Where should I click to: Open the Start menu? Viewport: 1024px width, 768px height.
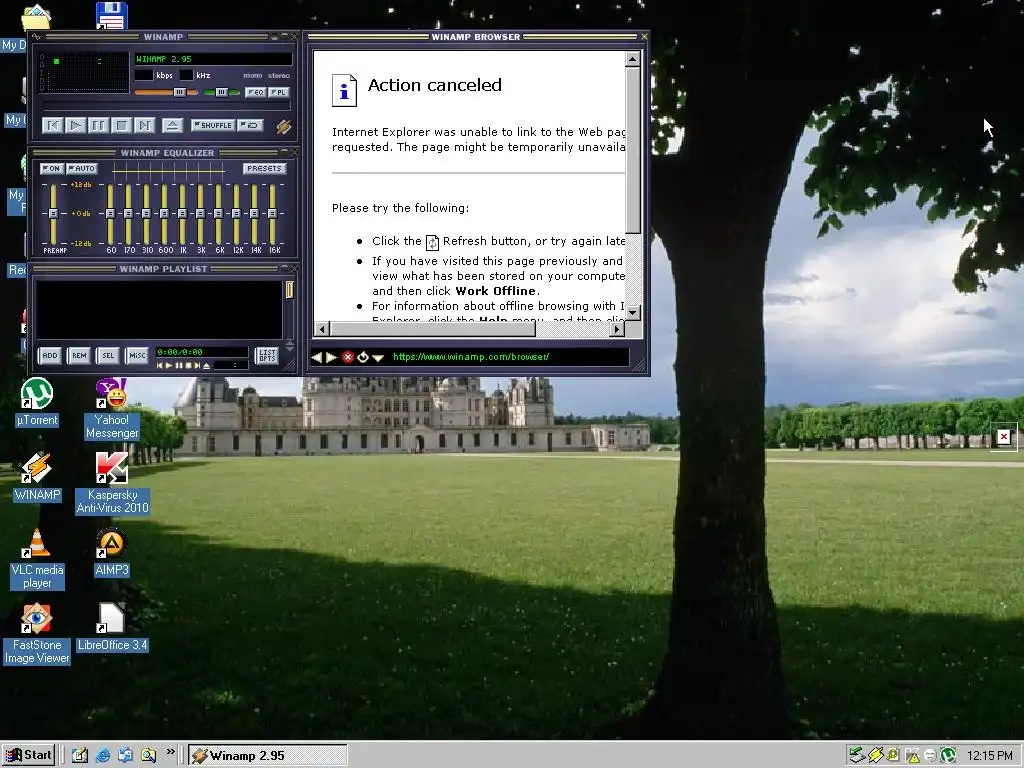pyautogui.click(x=28, y=756)
